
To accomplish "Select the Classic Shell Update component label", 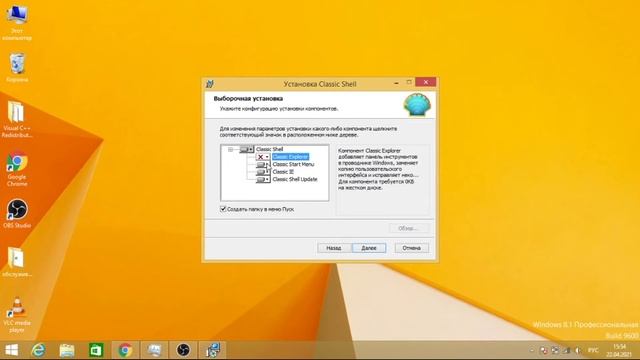I will (x=295, y=179).
